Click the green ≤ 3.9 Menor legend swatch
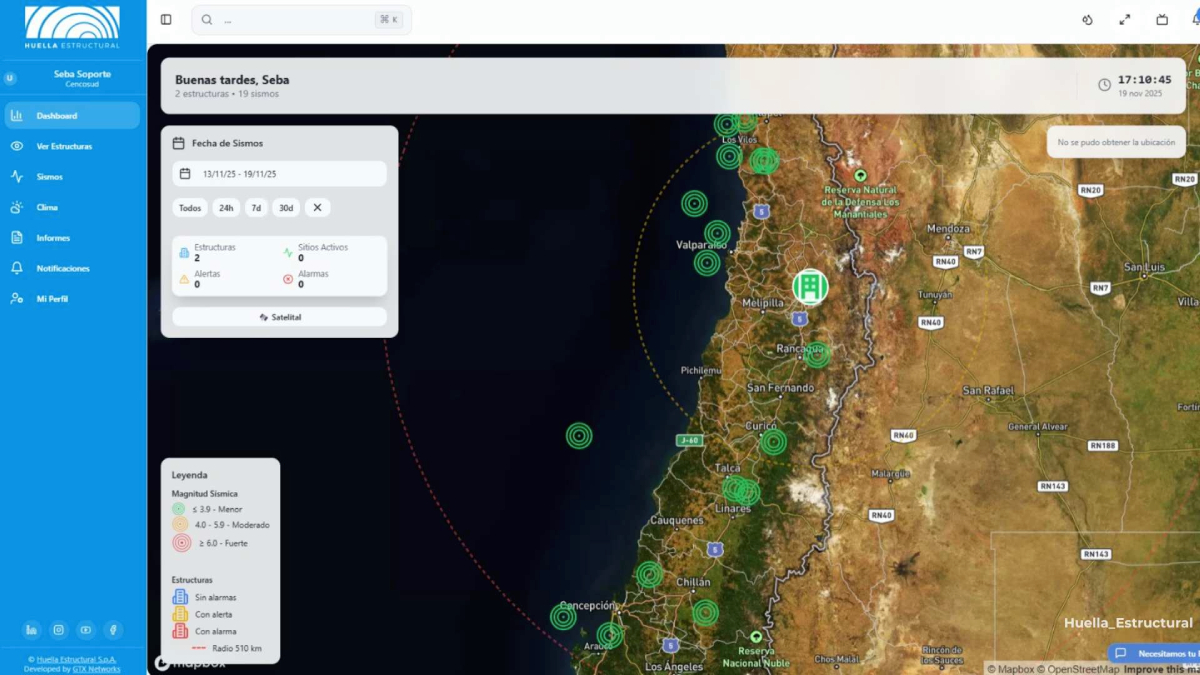Image resolution: width=1200 pixels, height=675 pixels. (x=179, y=509)
